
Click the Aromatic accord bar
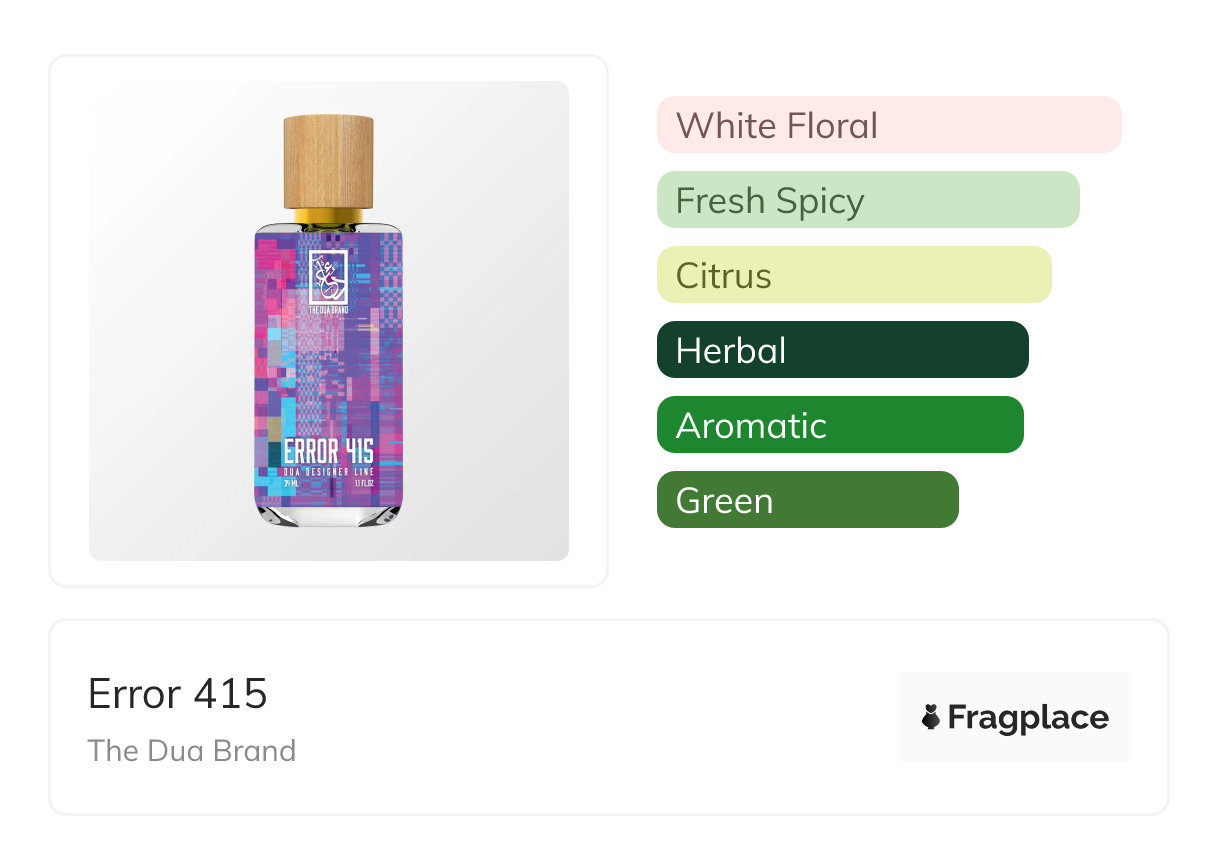tap(839, 425)
